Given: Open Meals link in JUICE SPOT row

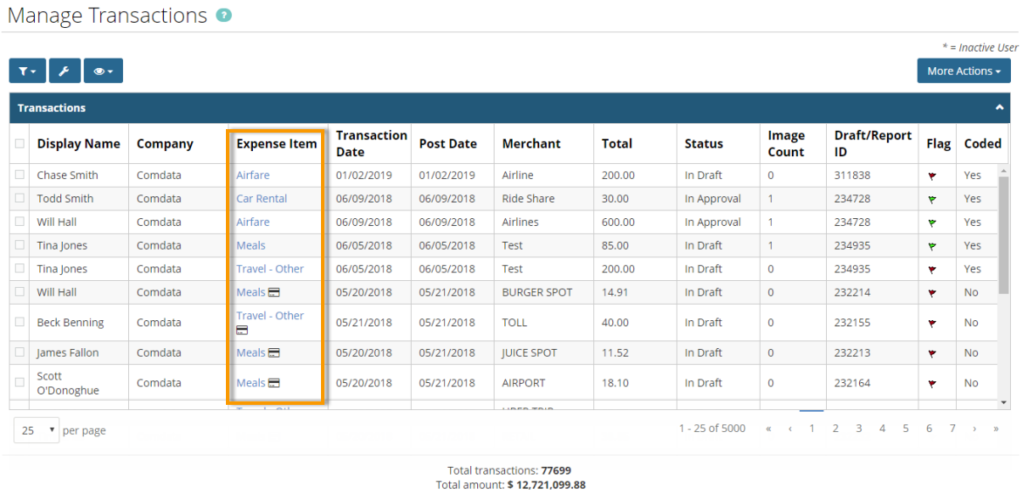Looking at the screenshot, I should tap(251, 353).
